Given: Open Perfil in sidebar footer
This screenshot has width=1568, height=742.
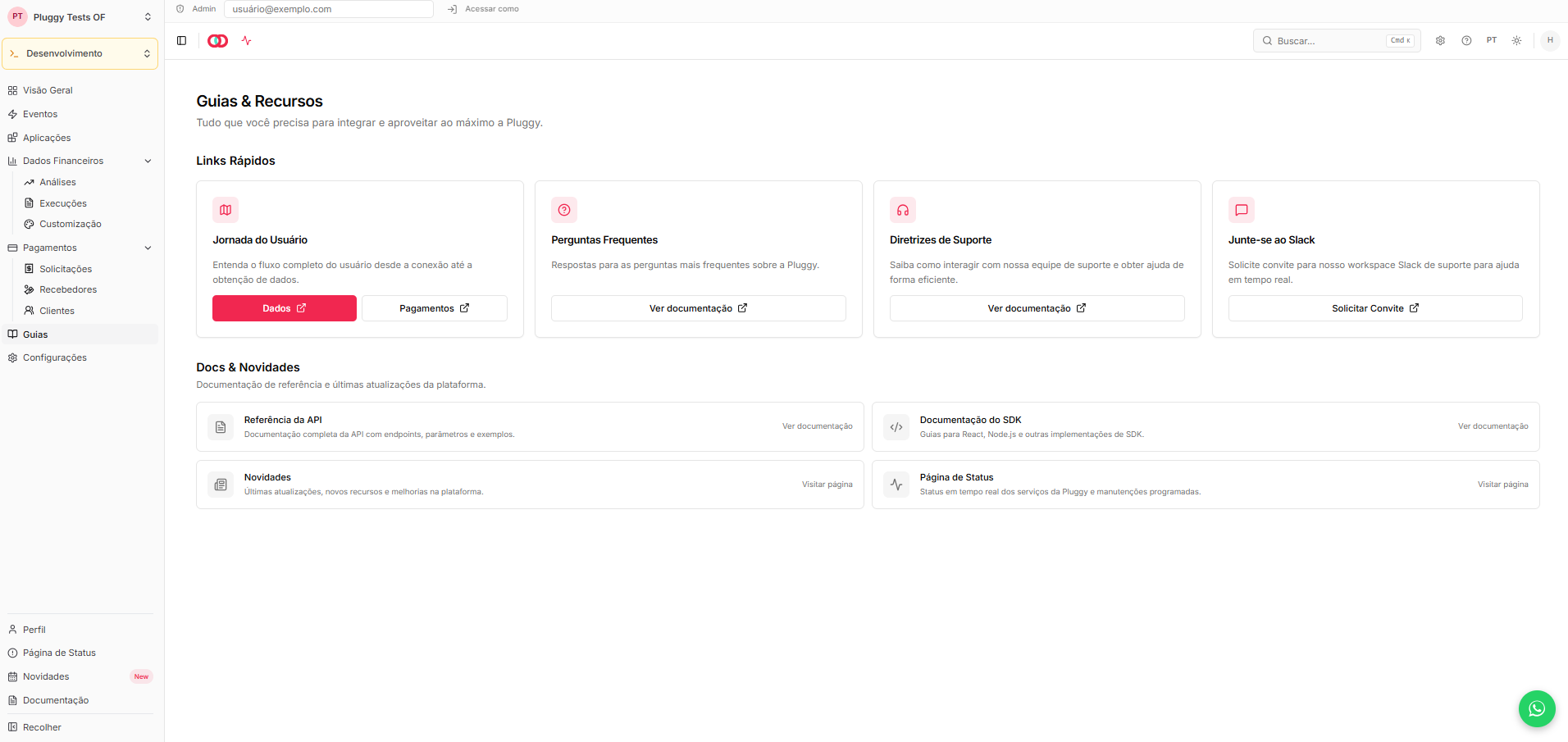Looking at the screenshot, I should (80, 630).
